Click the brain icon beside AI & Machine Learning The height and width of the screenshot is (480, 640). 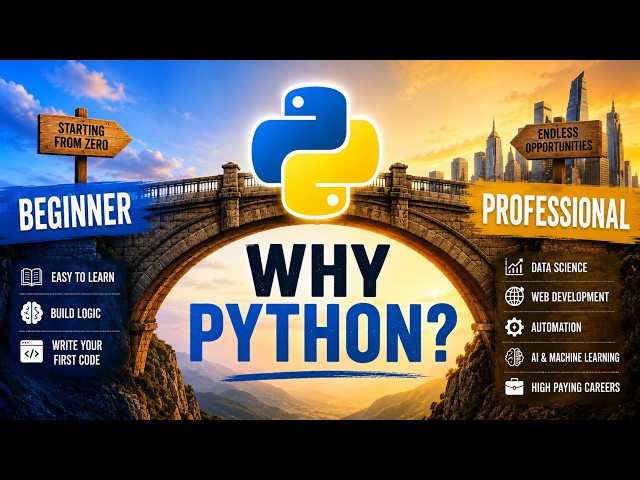[514, 357]
